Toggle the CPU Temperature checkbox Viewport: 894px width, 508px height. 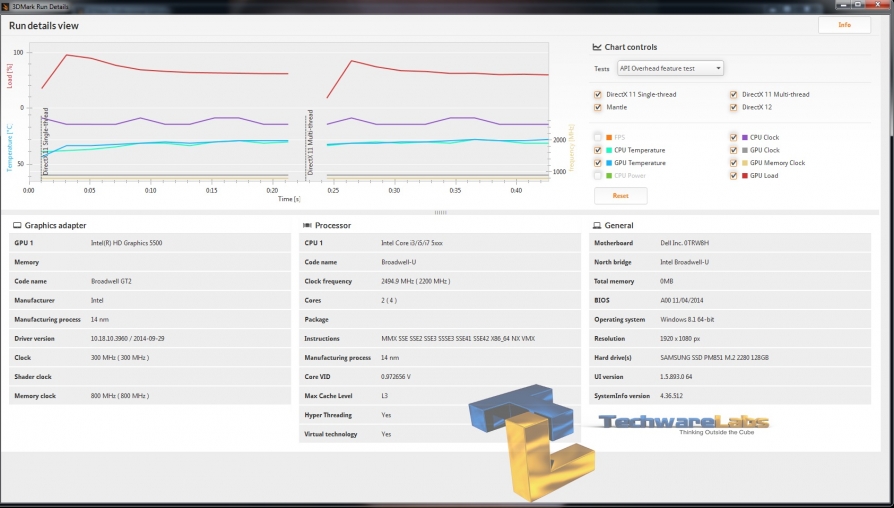click(x=598, y=150)
